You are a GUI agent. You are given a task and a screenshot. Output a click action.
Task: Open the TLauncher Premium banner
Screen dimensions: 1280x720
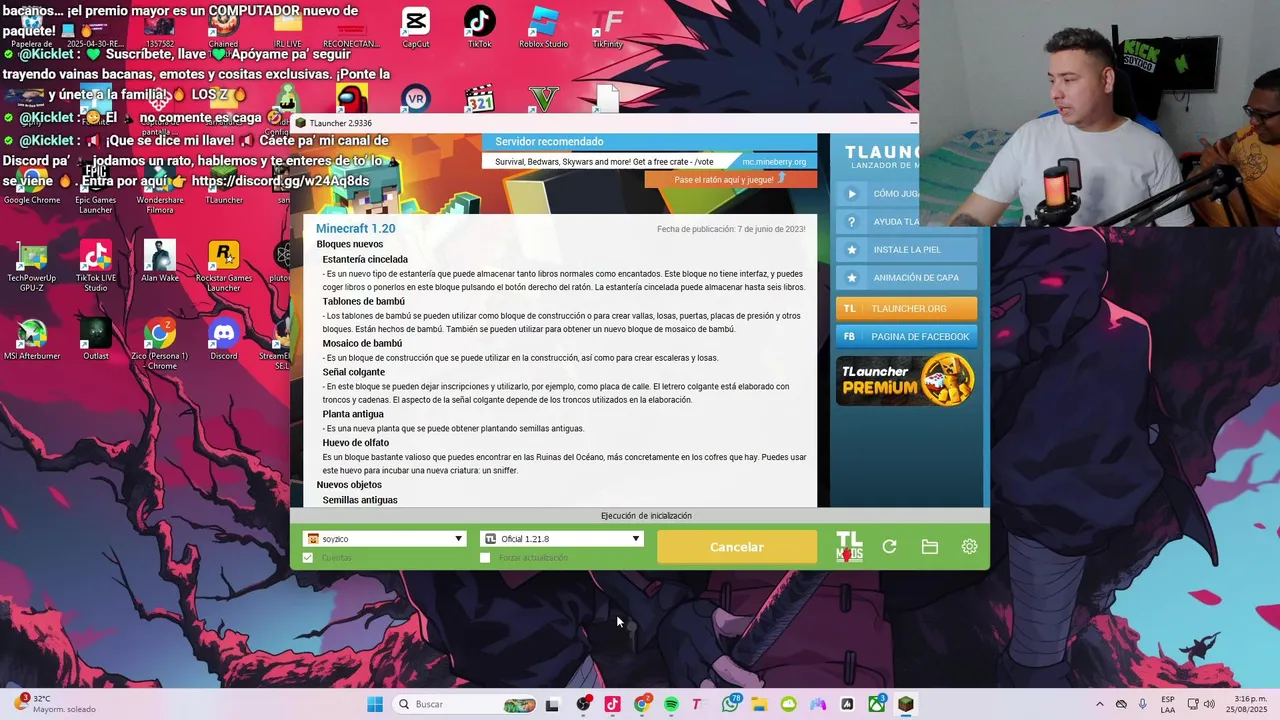[x=906, y=380]
